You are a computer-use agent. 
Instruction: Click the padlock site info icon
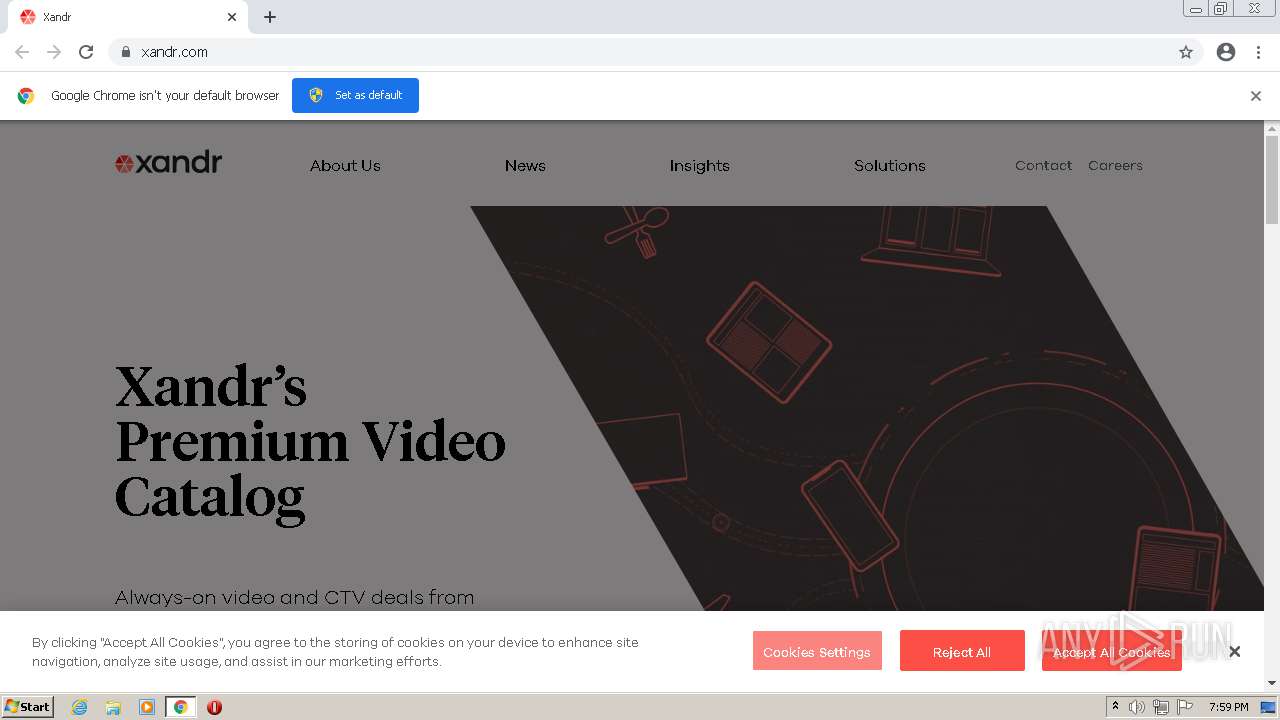pyautogui.click(x=126, y=52)
